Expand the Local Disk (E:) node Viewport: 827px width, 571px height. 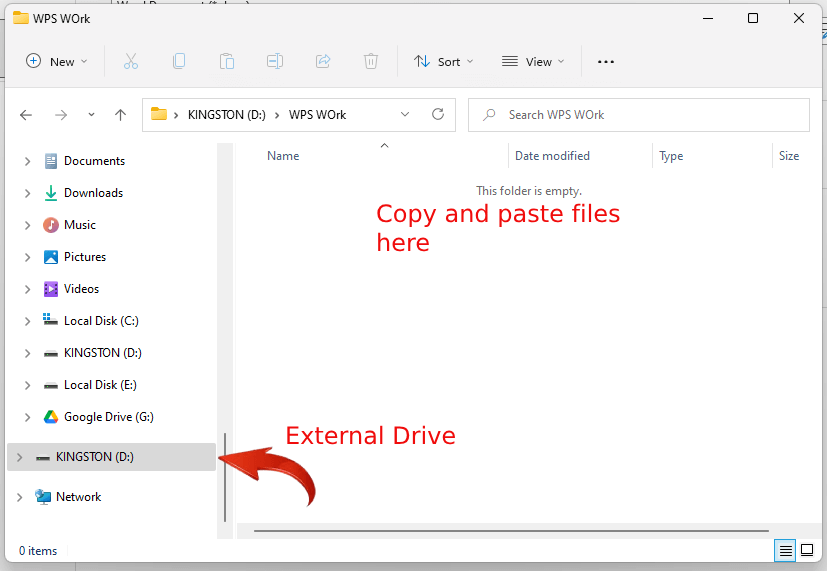tap(27, 385)
